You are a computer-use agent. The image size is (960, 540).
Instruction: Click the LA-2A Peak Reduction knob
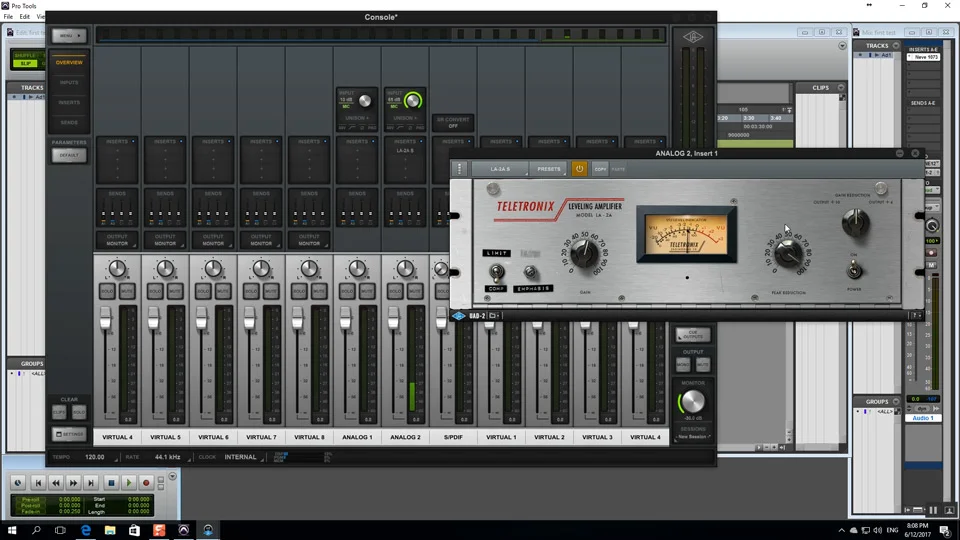click(788, 252)
